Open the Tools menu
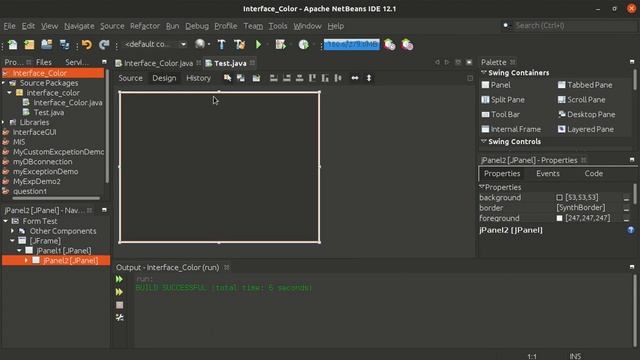 278,26
